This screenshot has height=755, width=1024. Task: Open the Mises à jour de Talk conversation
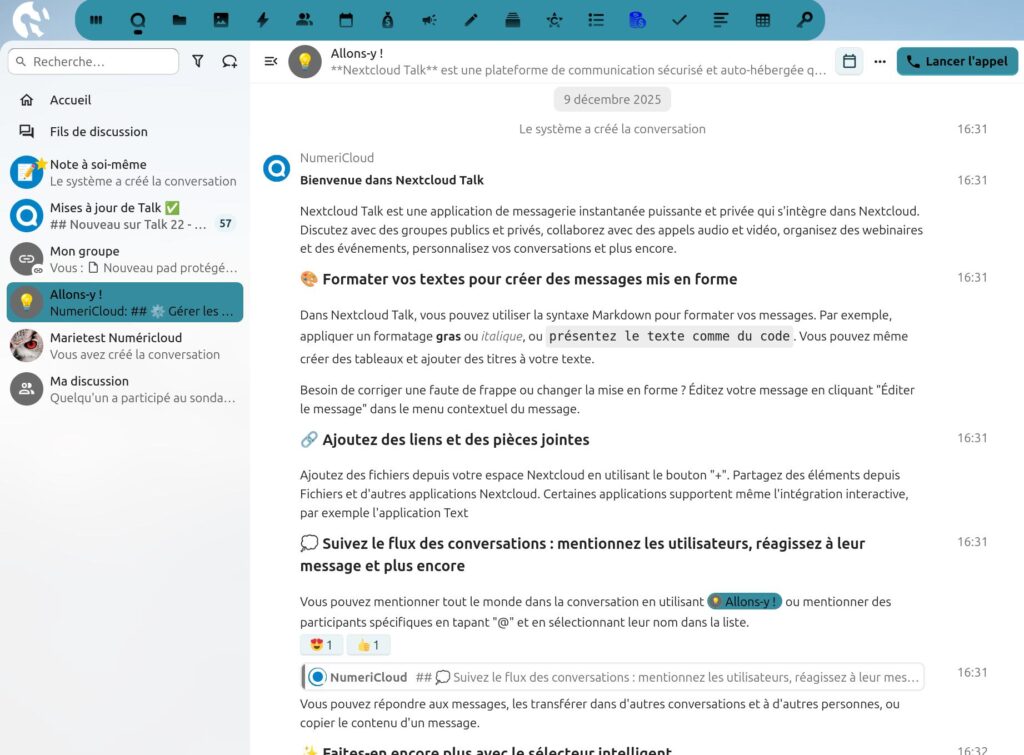pyautogui.click(x=125, y=216)
